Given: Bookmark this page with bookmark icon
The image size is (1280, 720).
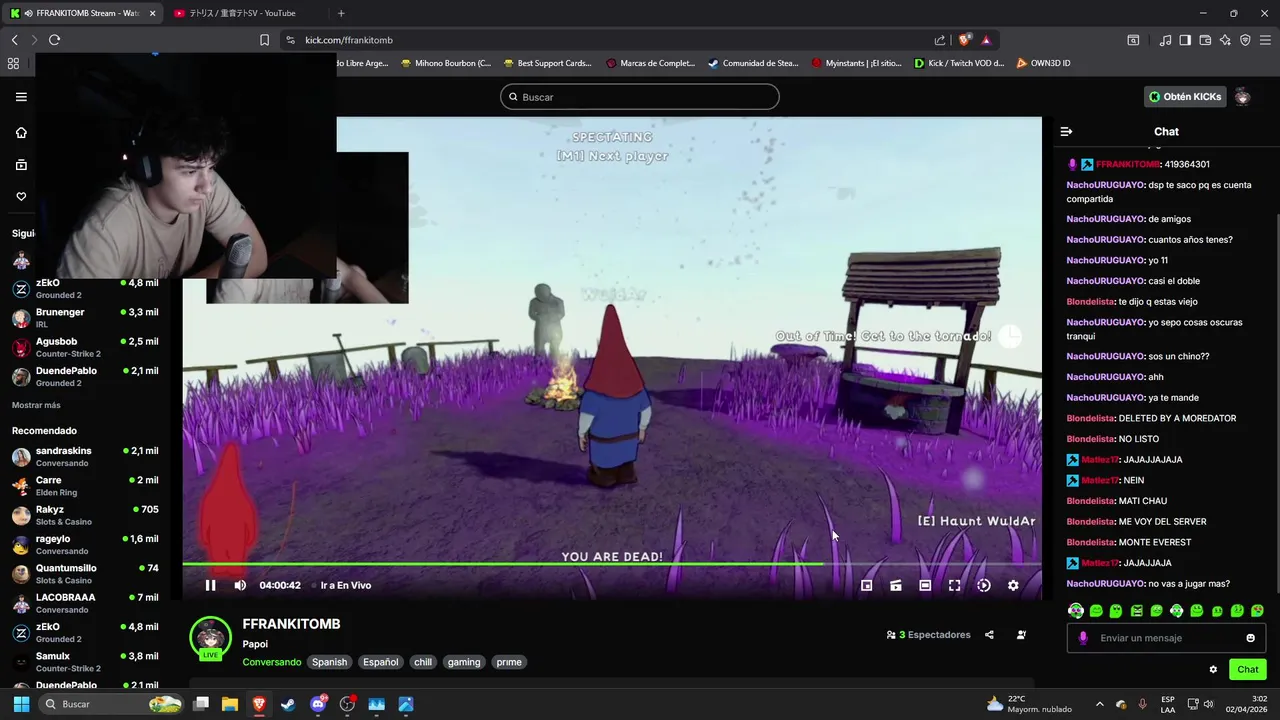Looking at the screenshot, I should 264,40.
